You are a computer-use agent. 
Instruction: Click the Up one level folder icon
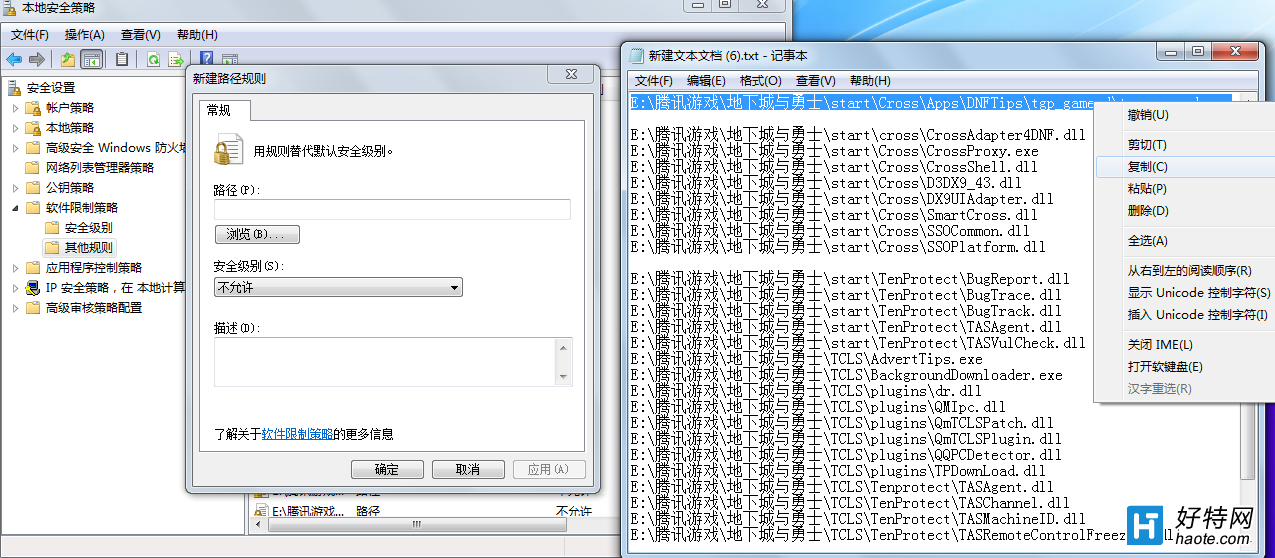click(68, 59)
